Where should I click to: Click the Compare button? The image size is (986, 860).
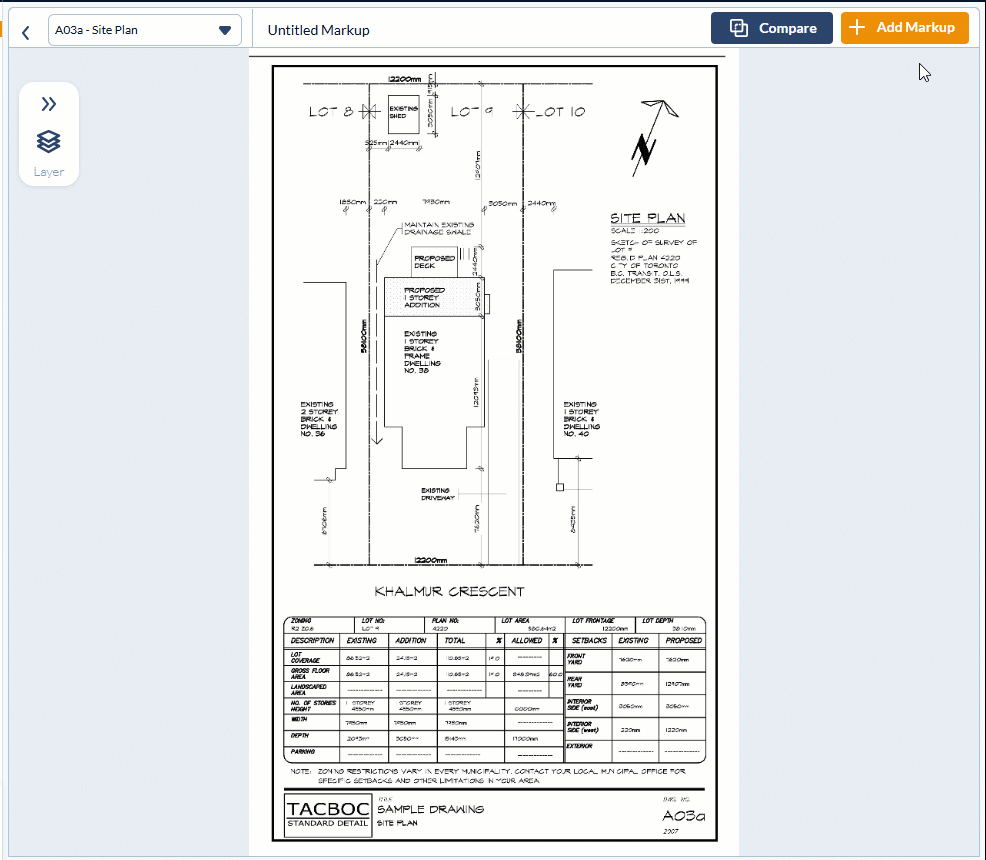coord(772,28)
